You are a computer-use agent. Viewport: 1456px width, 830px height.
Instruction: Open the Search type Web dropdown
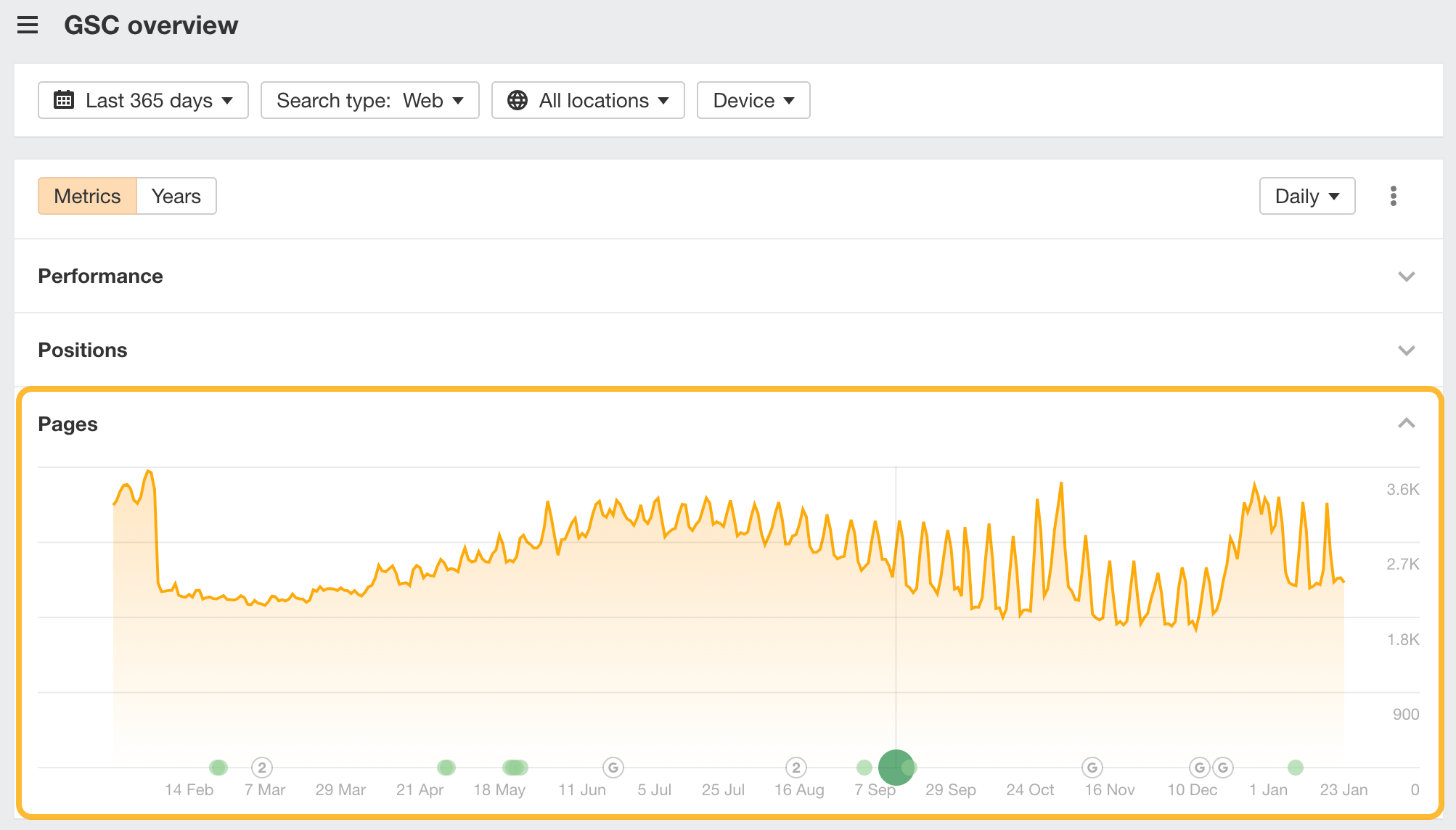(369, 100)
